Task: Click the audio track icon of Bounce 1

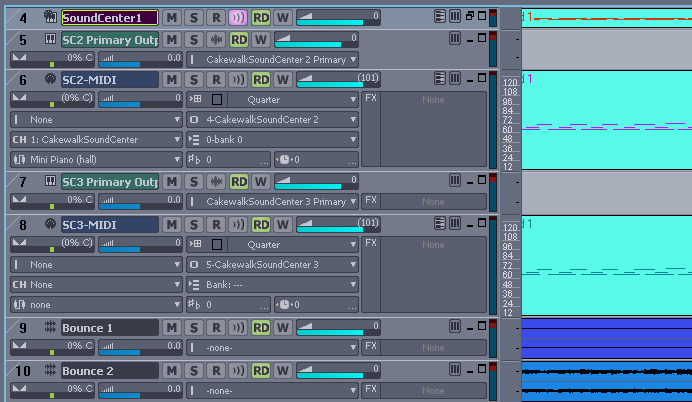Action: (49, 328)
